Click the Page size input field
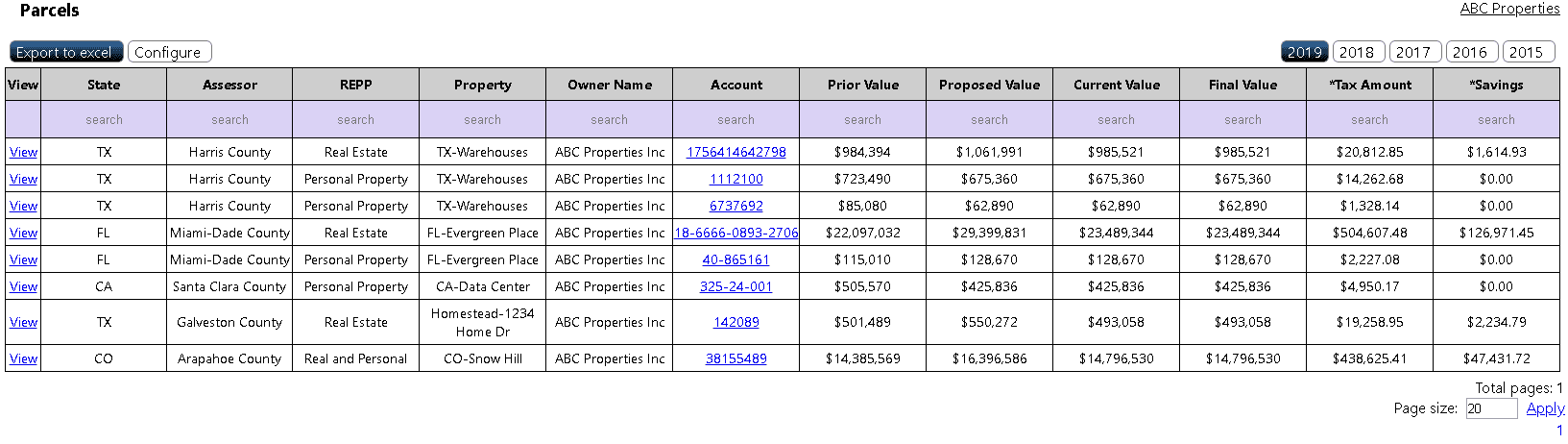Screen dimensions: 1568x444 tap(1491, 408)
